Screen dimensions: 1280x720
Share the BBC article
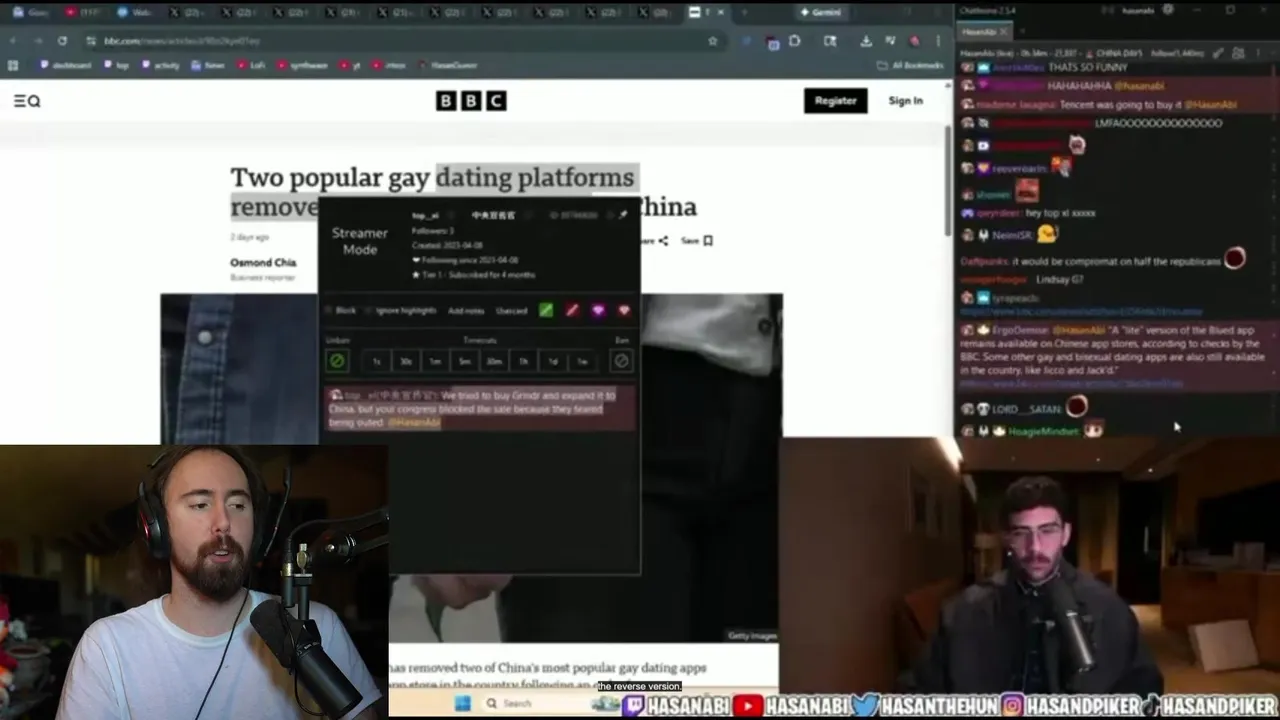click(656, 240)
